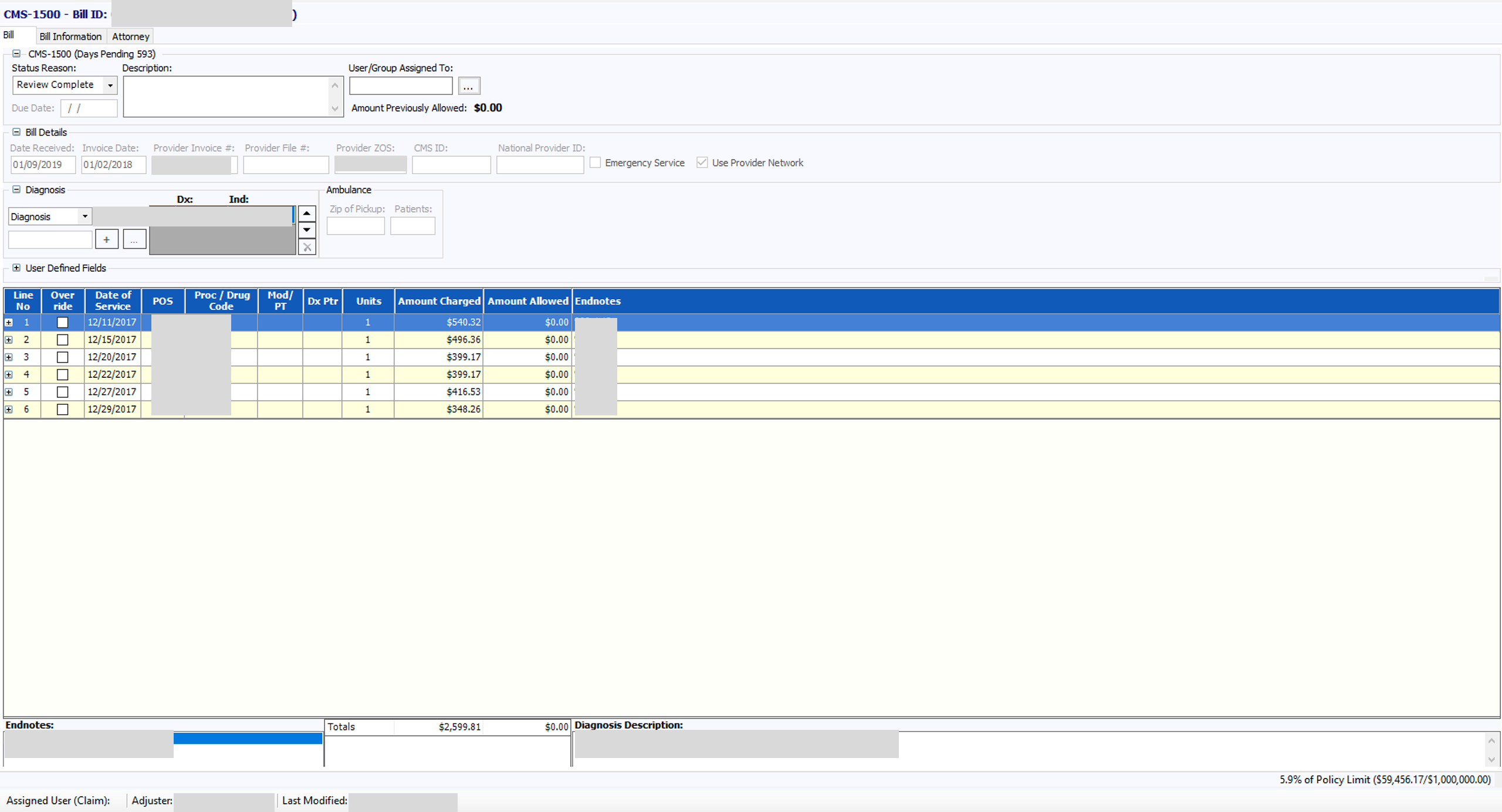Image resolution: width=1502 pixels, height=812 pixels.
Task: Expand line 4 row details
Action: (9, 374)
